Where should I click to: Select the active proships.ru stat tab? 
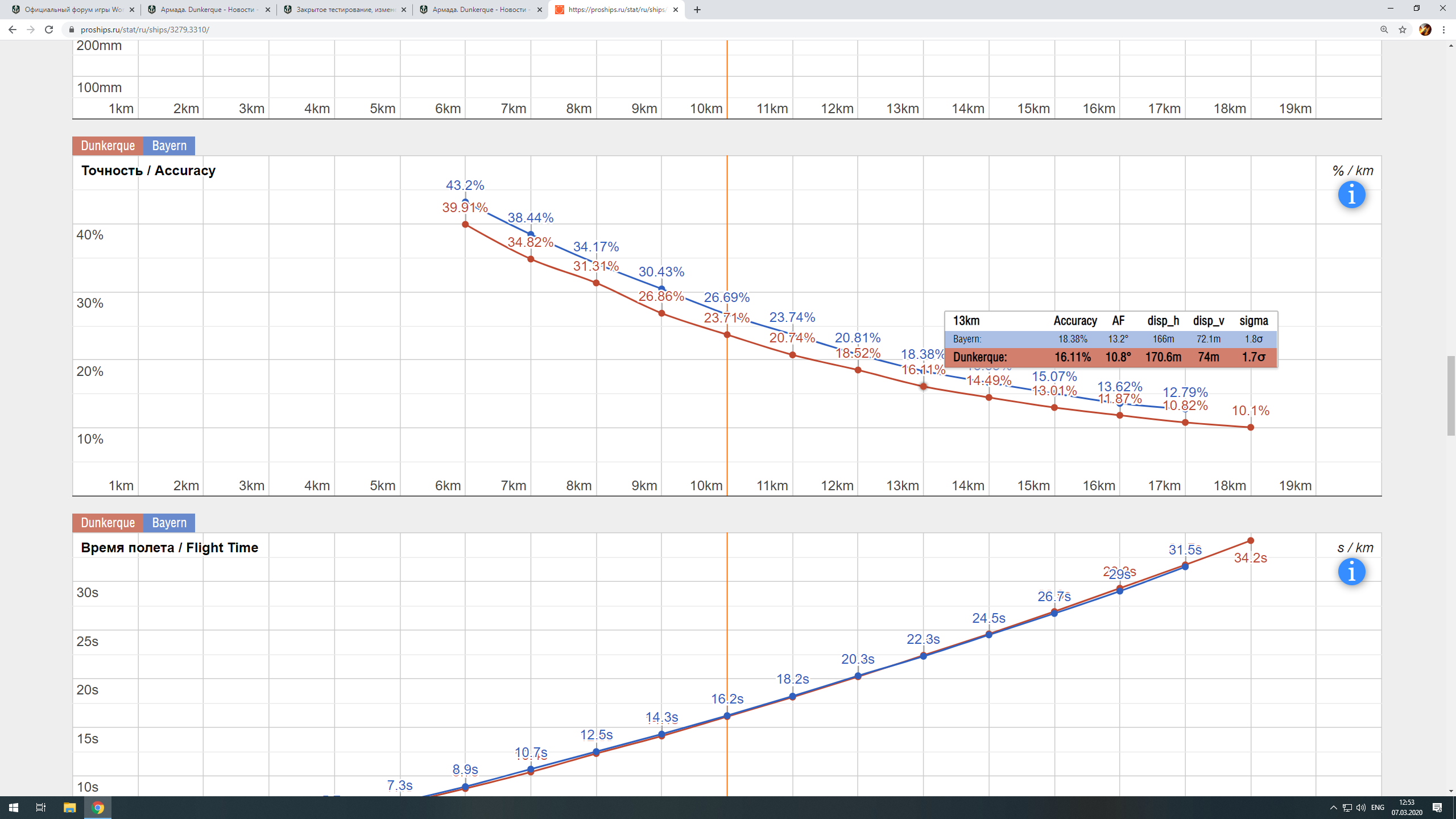point(616,10)
